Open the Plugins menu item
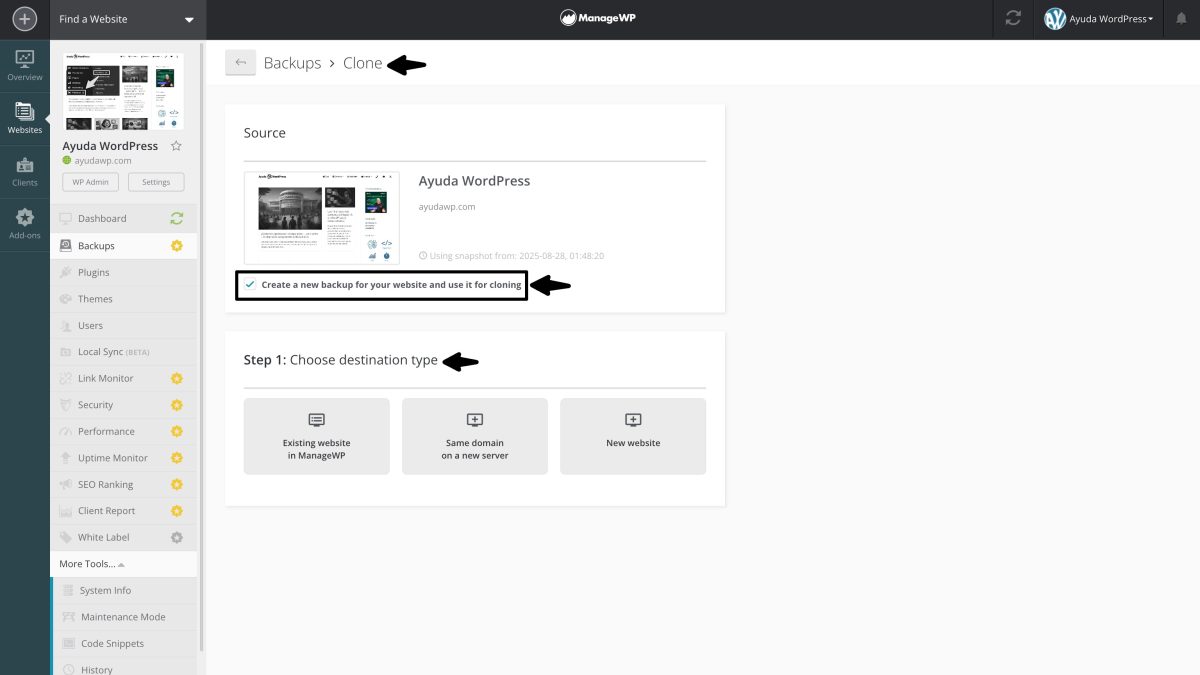Image resolution: width=1200 pixels, height=675 pixels. click(95, 272)
